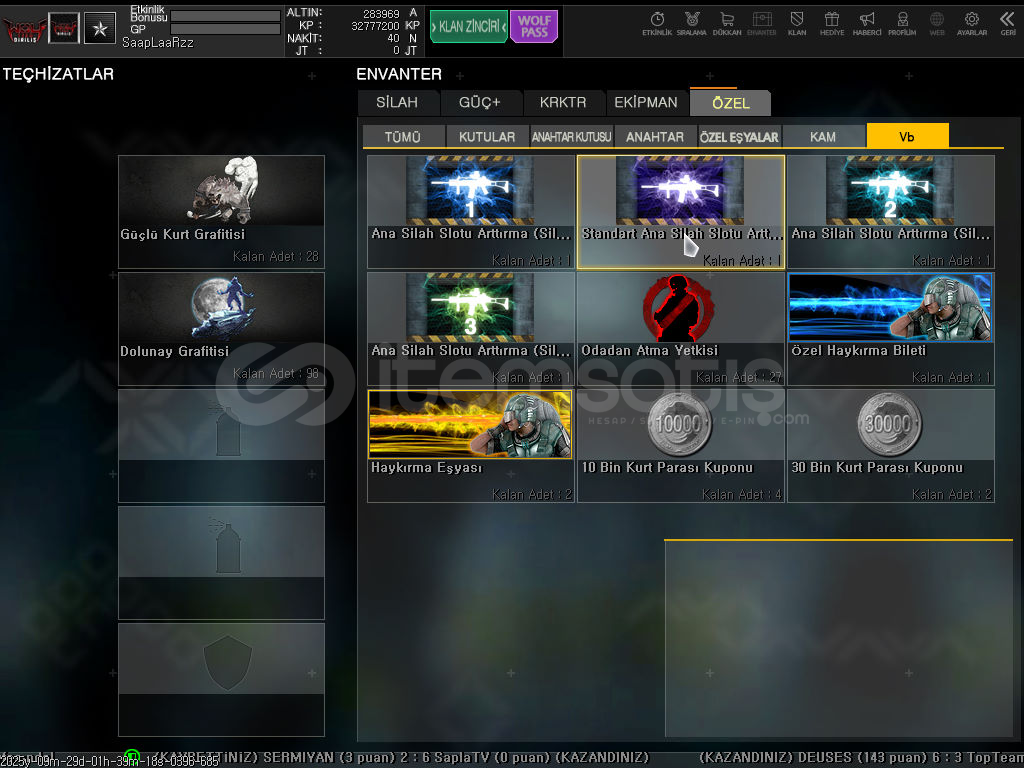
Task: Click the KP balance 32777200
Action: [x=375, y=26]
